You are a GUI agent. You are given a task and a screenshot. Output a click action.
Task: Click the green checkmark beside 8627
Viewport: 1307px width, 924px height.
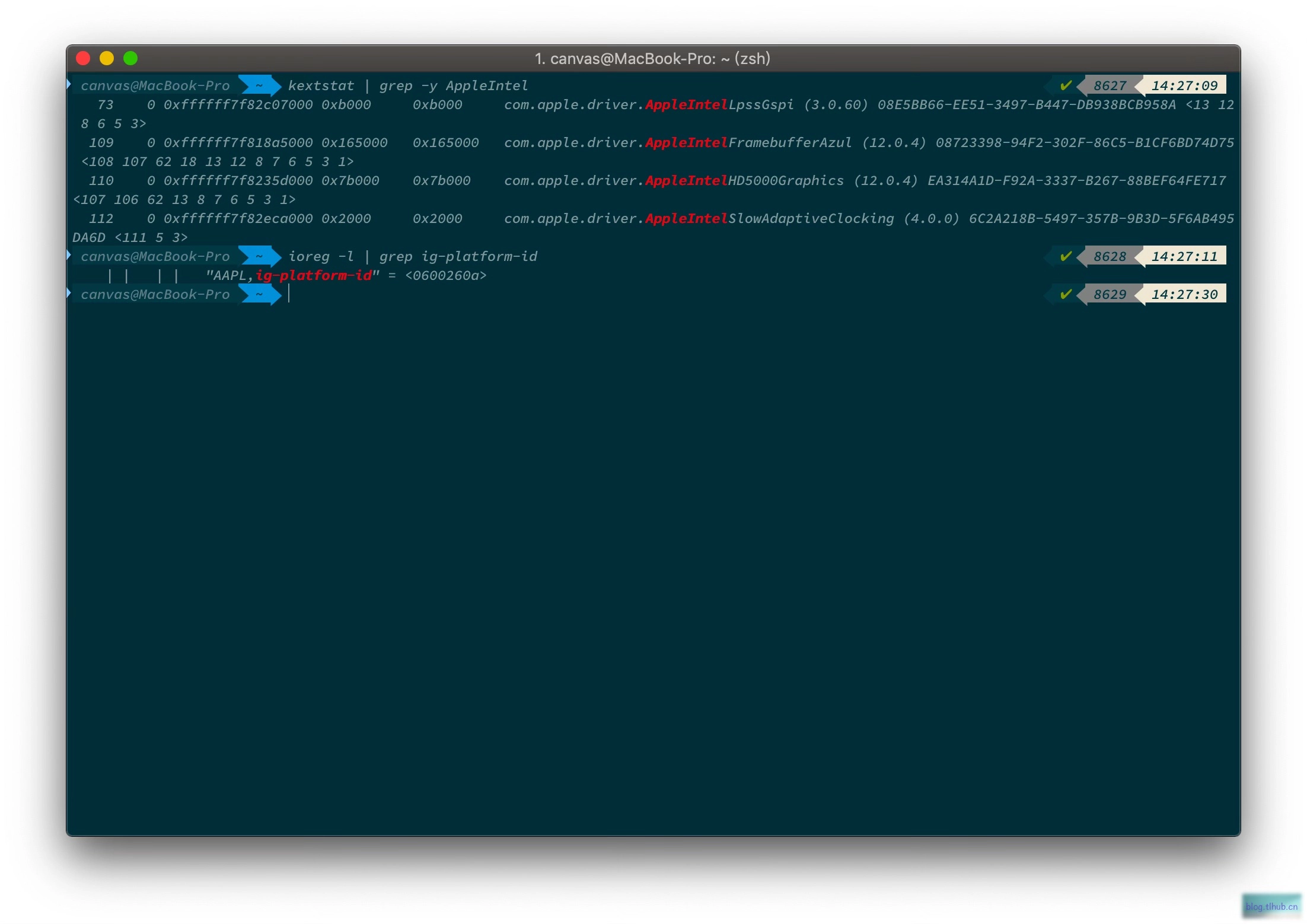(x=1066, y=85)
